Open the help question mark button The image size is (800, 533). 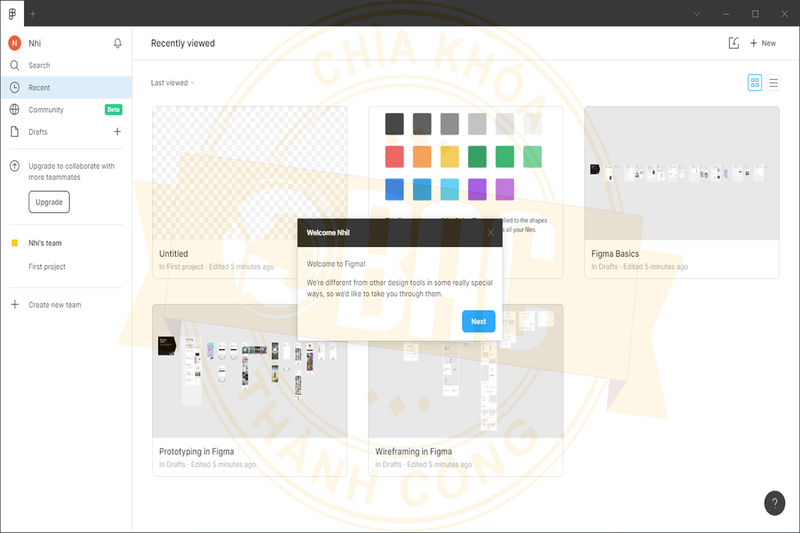(774, 503)
